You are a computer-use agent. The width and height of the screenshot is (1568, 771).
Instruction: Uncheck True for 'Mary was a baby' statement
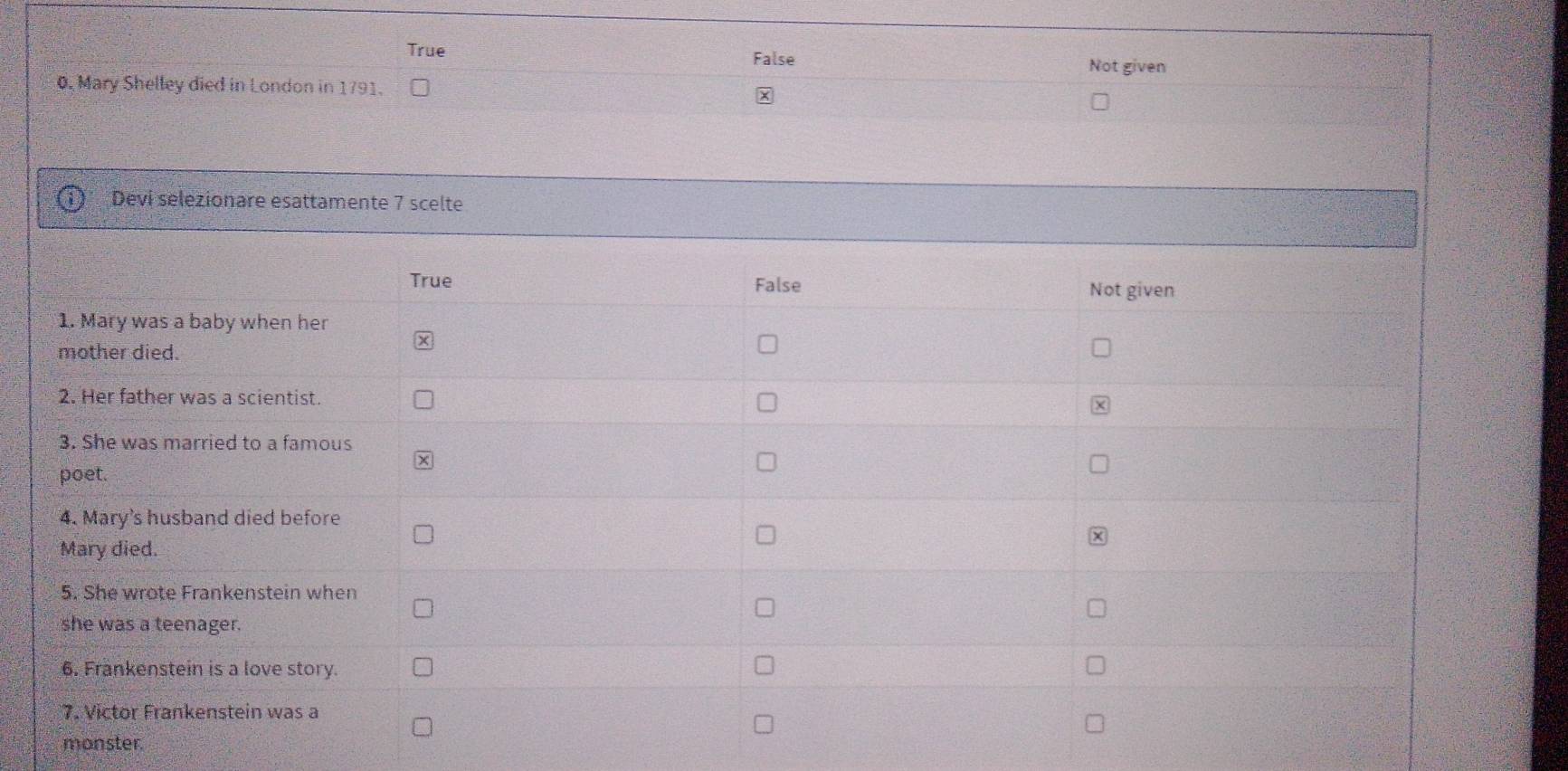click(x=423, y=341)
